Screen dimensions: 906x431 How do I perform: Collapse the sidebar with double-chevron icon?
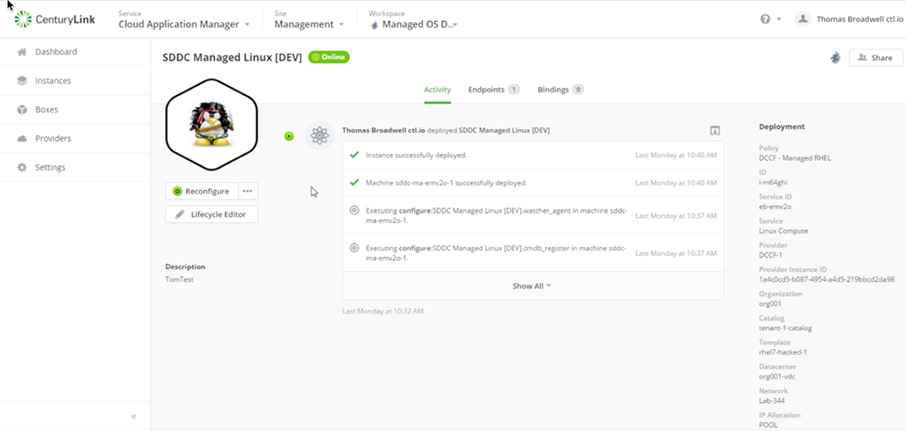[133, 416]
